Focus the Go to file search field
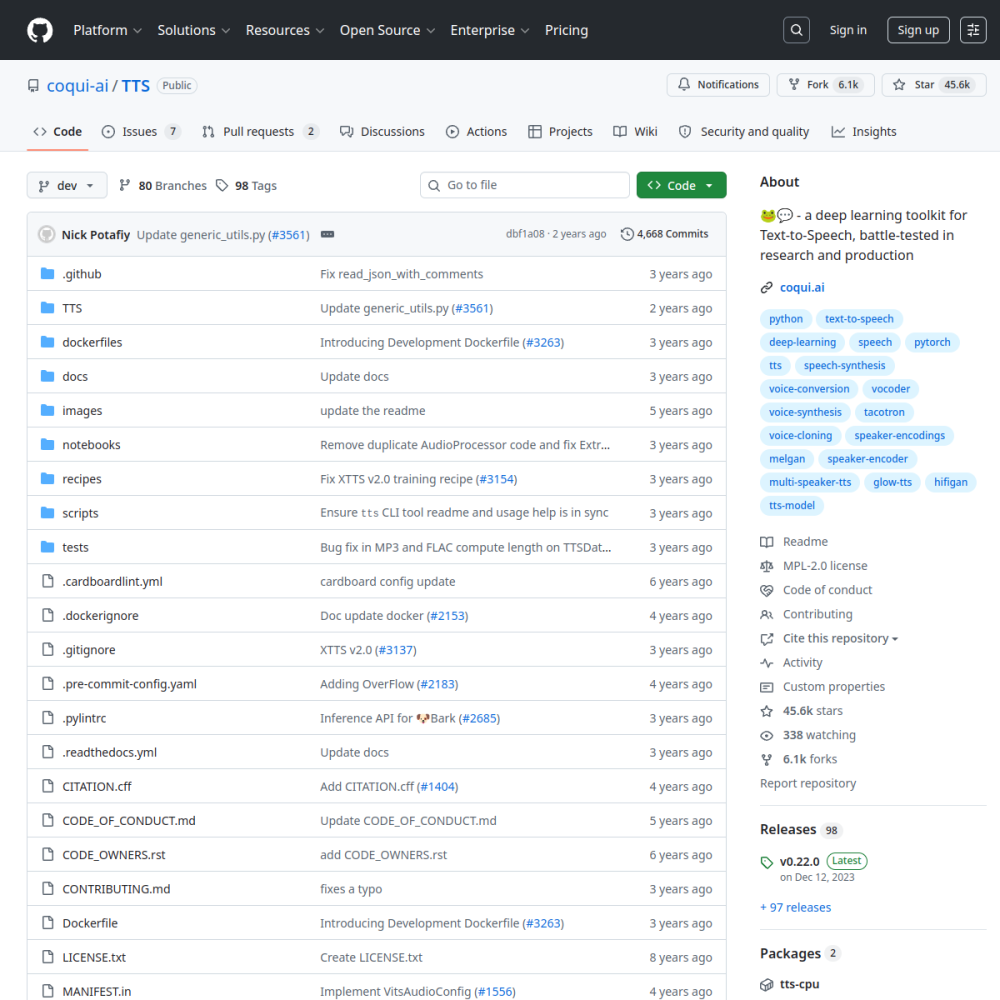This screenshot has width=1000, height=1000. pos(525,185)
